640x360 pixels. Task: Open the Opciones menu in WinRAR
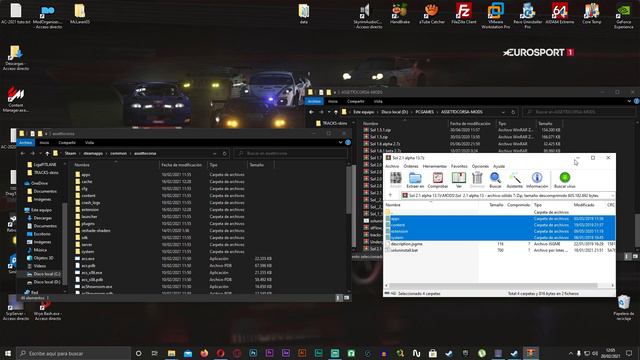point(480,166)
